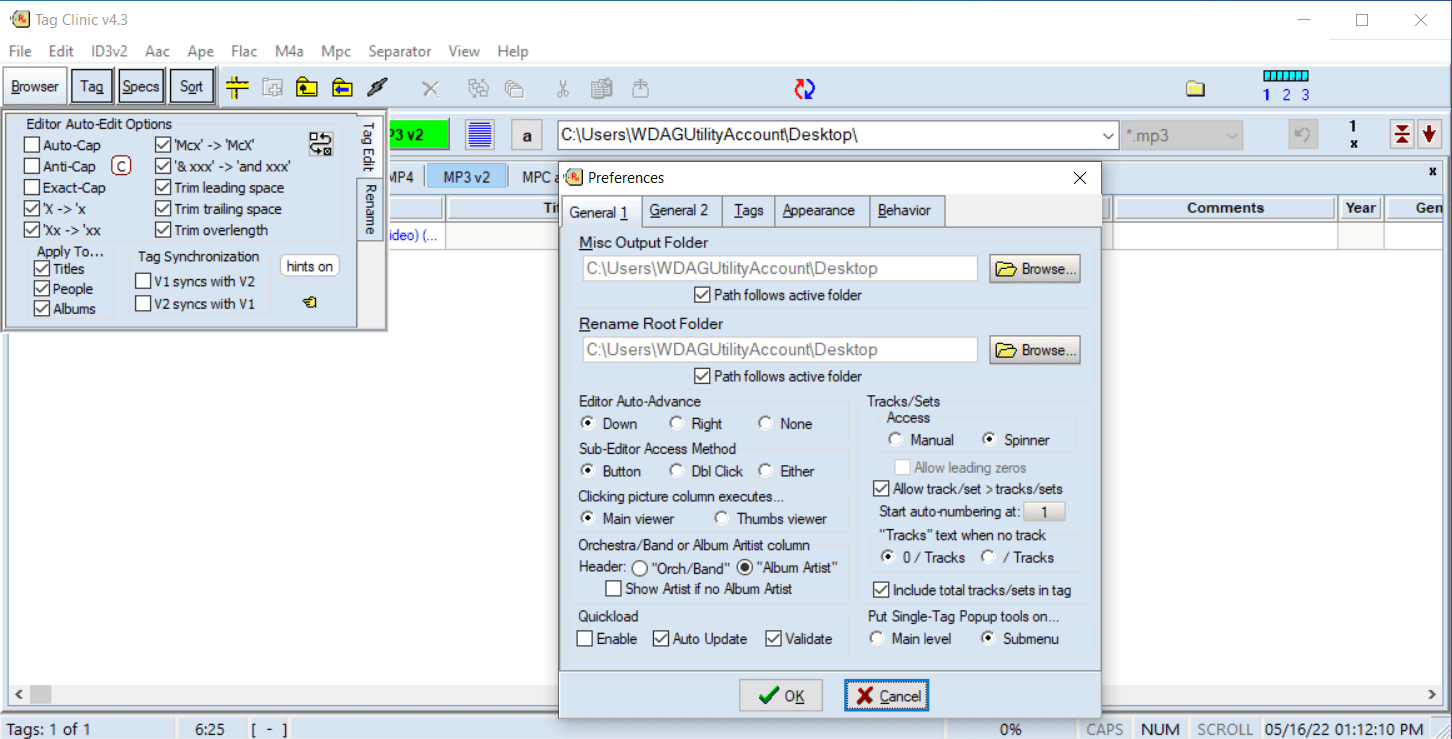
Task: Click the gray X delete toolbar icon
Action: point(430,89)
